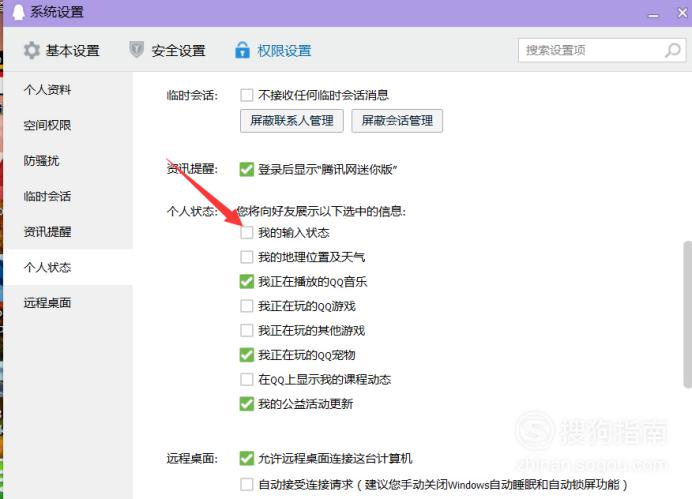Select 防骚扰 sidebar item

(x=41, y=161)
